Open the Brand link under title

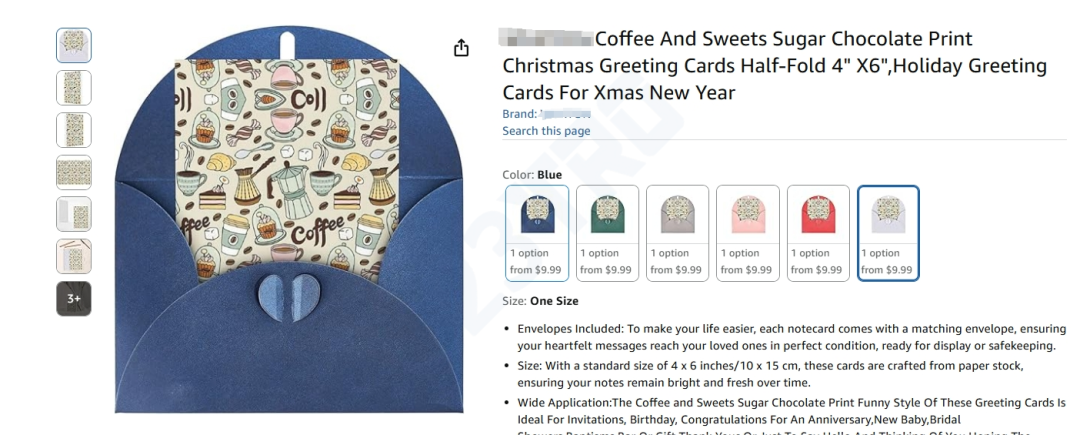pyautogui.click(x=546, y=114)
